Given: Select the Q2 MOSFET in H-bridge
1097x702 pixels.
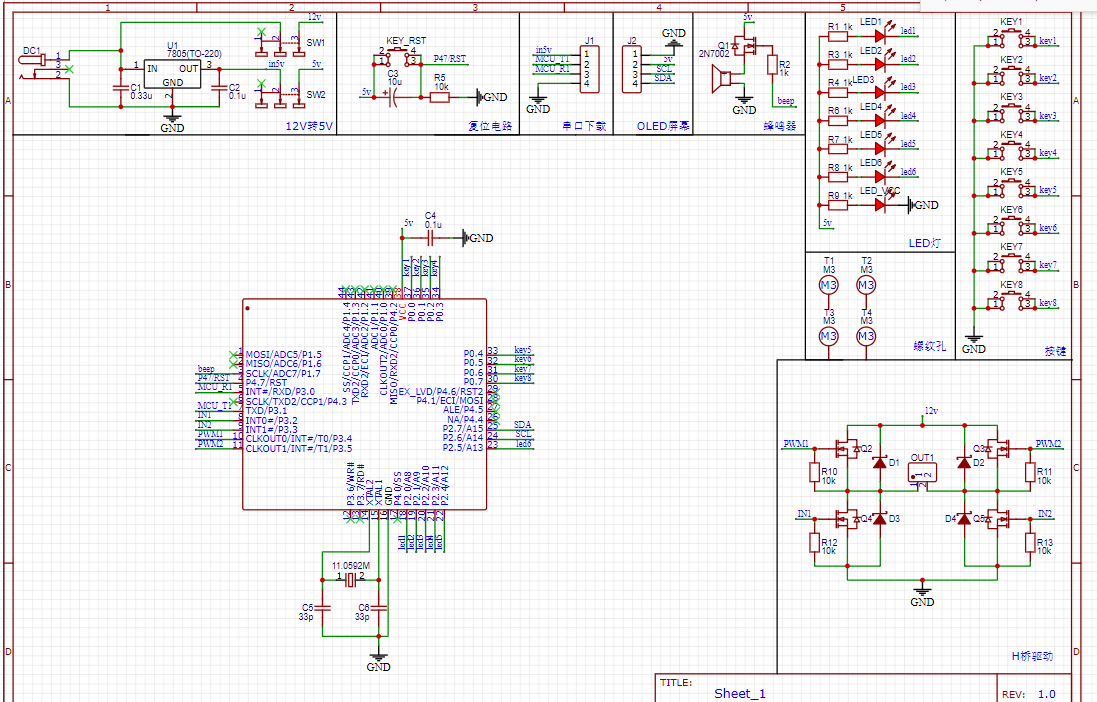Looking at the screenshot, I should point(849,448).
